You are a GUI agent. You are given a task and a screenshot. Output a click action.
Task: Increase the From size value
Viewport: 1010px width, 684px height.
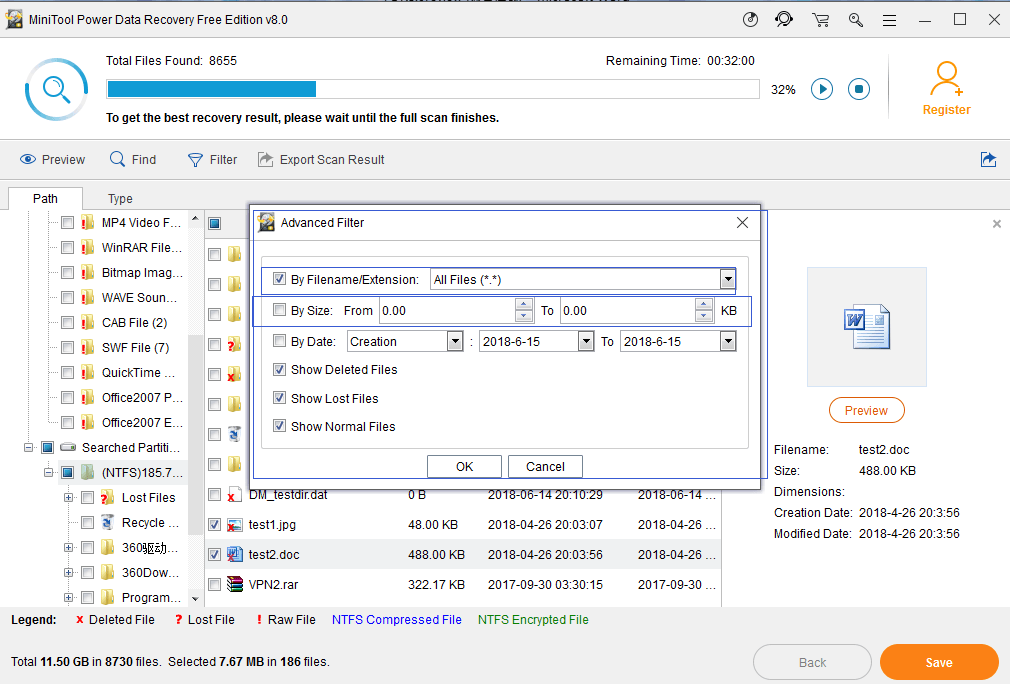(x=524, y=304)
